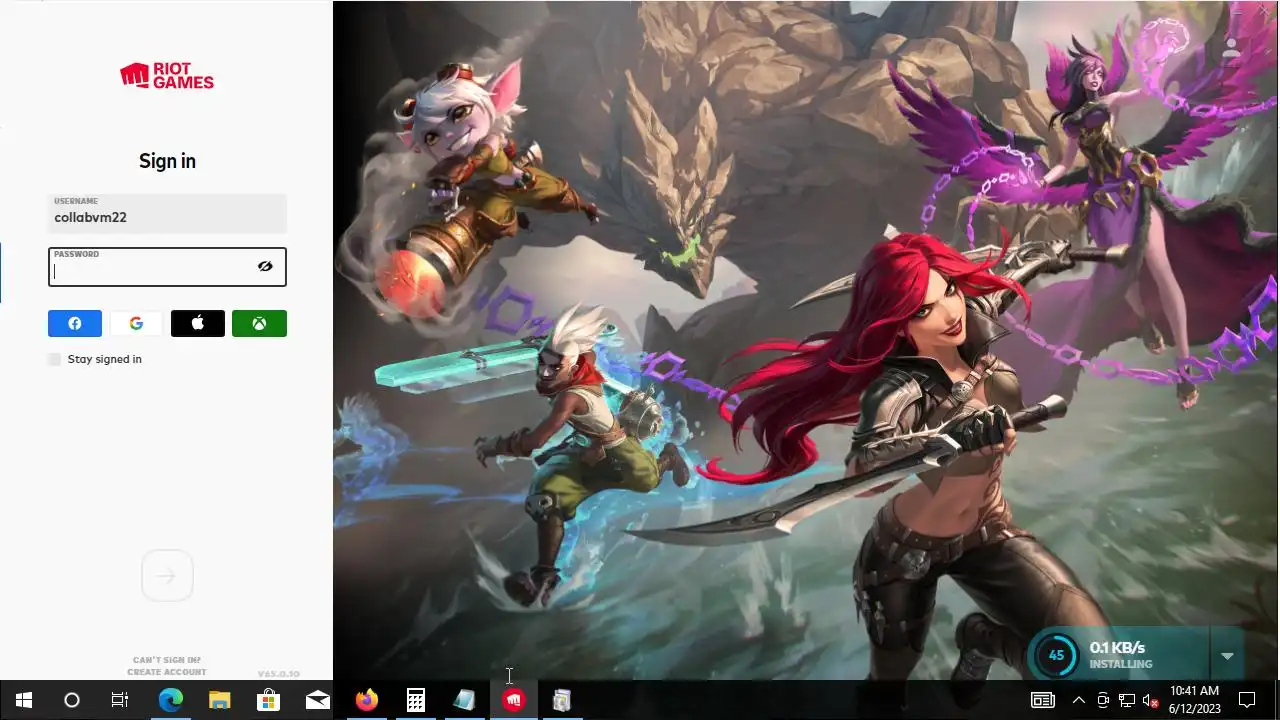
Task: Click the version number V65.0.10
Action: tap(278, 674)
